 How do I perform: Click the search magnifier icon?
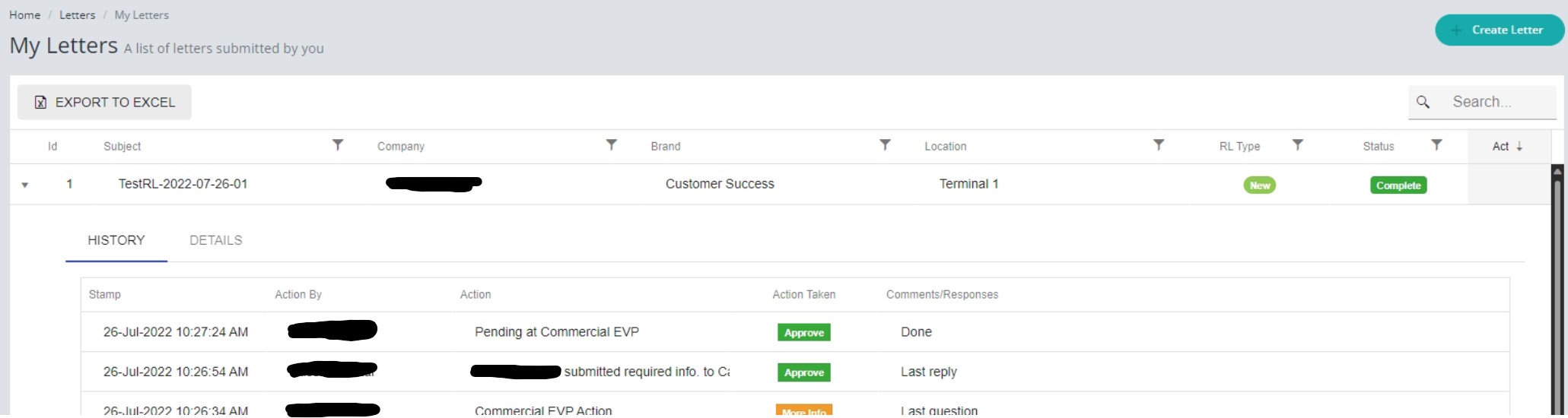1423,102
